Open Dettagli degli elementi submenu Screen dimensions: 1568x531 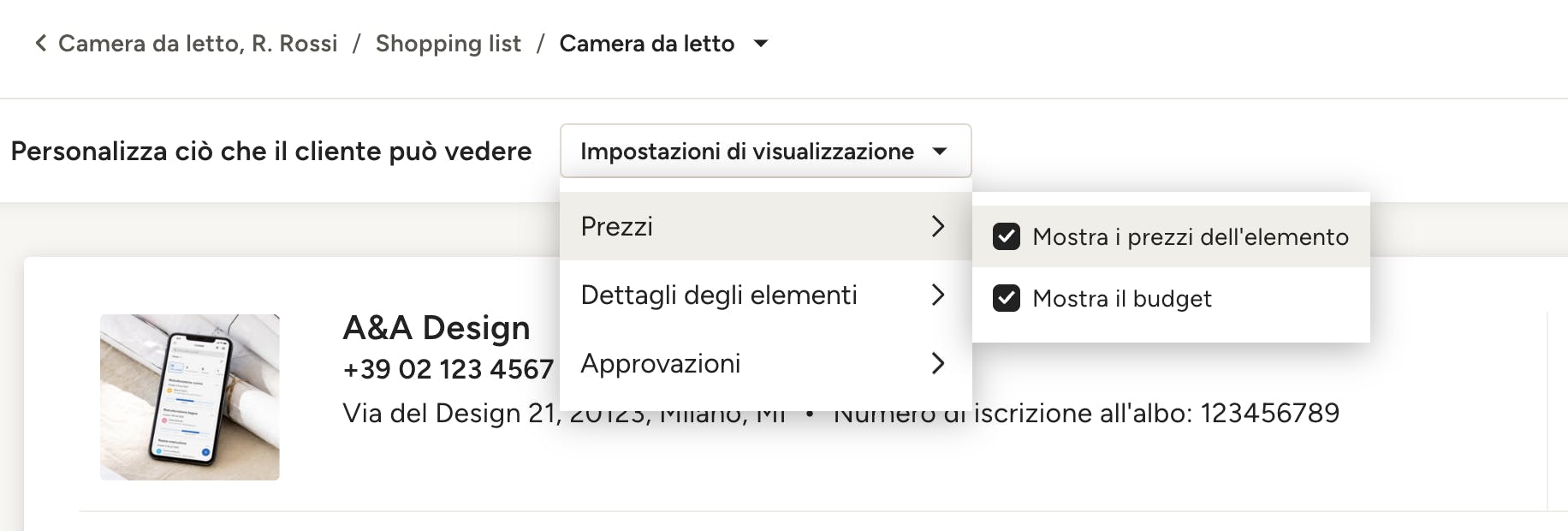(765, 295)
